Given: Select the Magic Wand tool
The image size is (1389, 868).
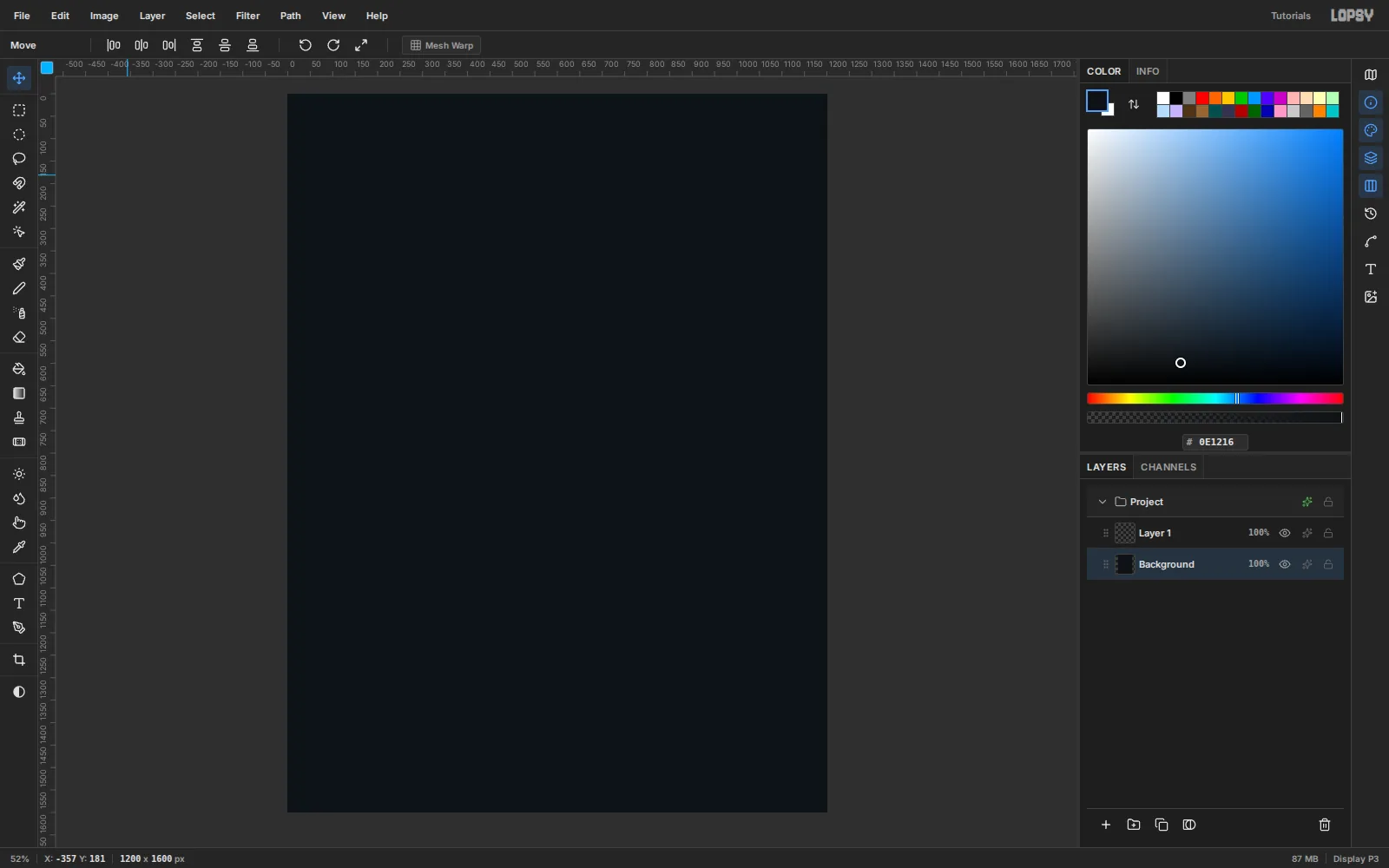Looking at the screenshot, I should coord(19,207).
